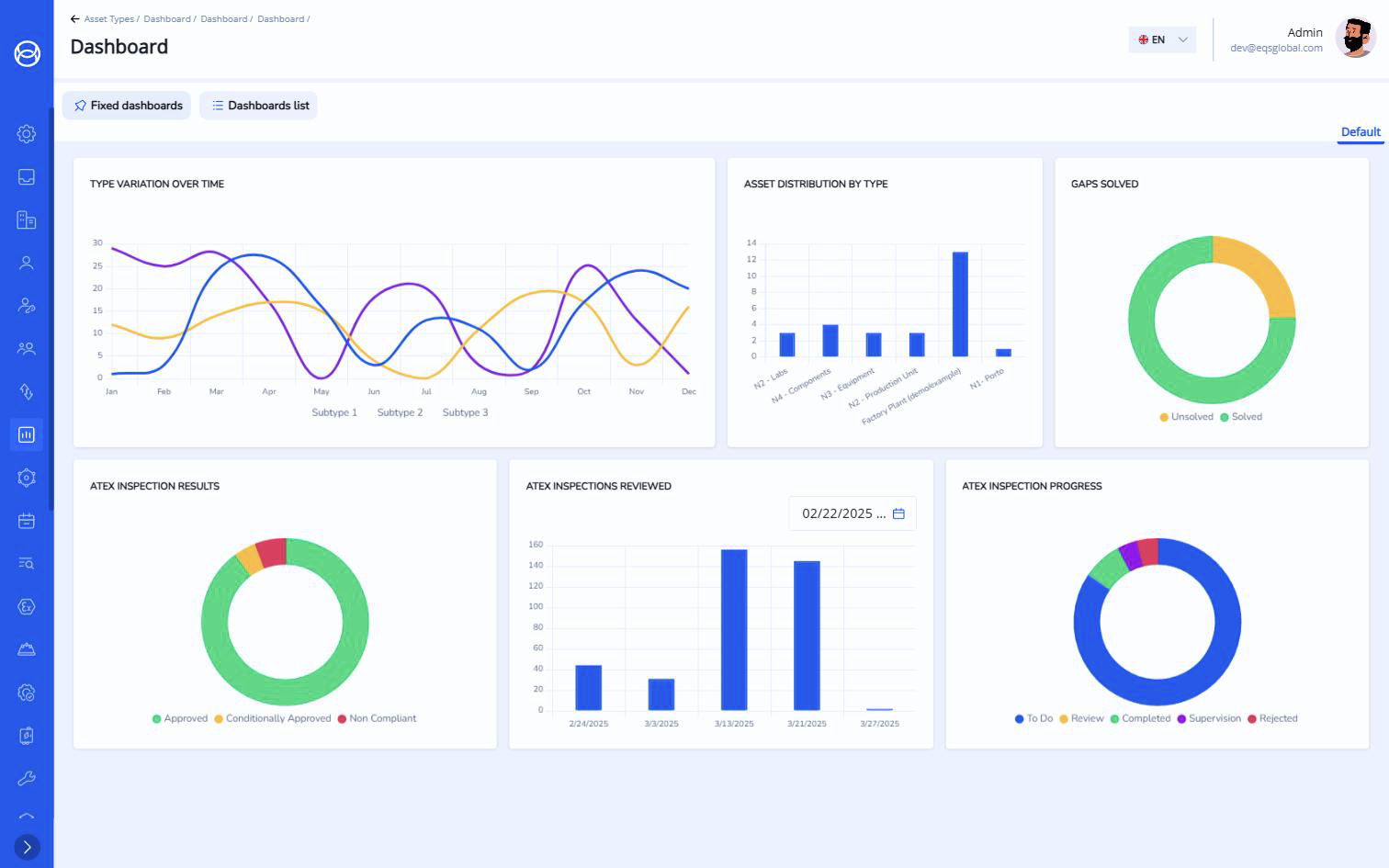Toggle Subtype 1 series in line chart legend

click(333, 412)
